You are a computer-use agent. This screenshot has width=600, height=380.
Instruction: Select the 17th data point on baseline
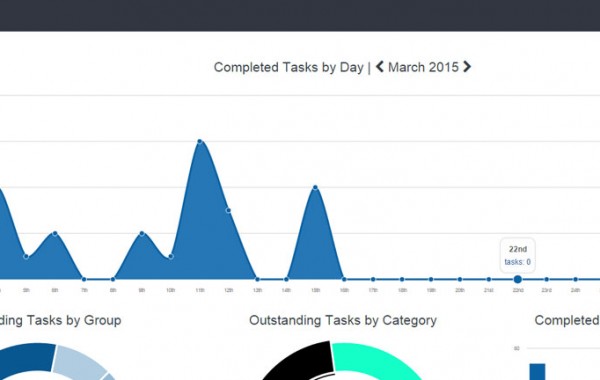tap(373, 279)
